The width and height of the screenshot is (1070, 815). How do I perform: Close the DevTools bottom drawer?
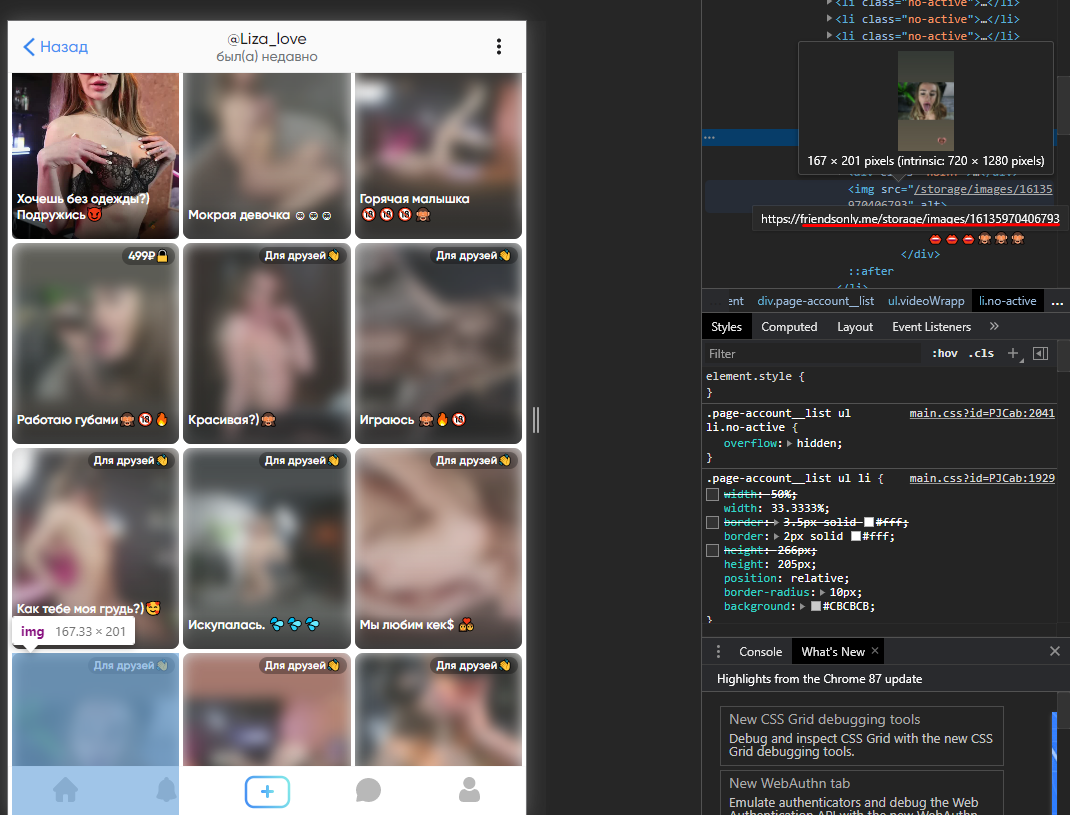point(1054,651)
